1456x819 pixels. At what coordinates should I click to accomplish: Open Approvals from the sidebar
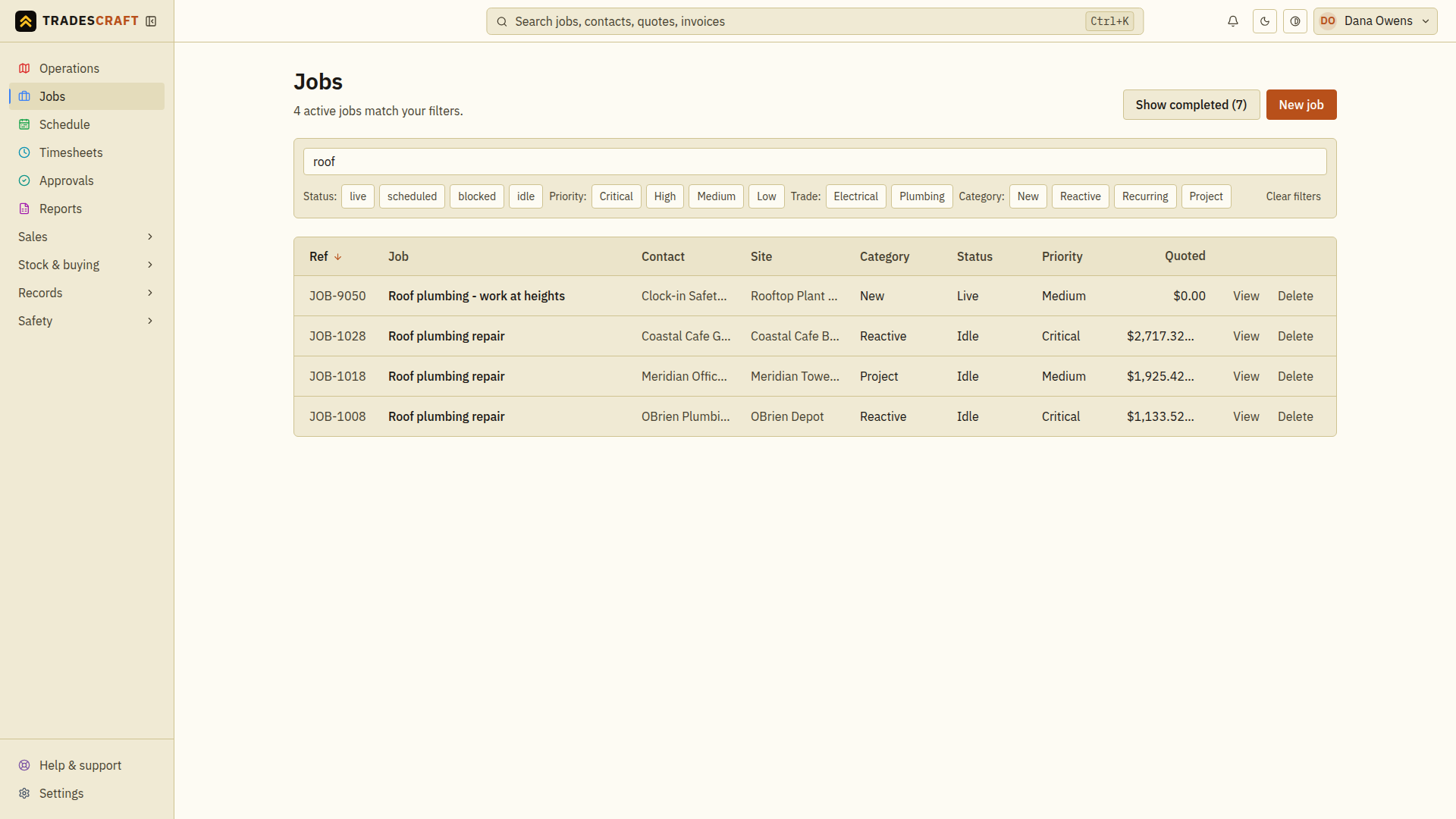click(x=86, y=180)
